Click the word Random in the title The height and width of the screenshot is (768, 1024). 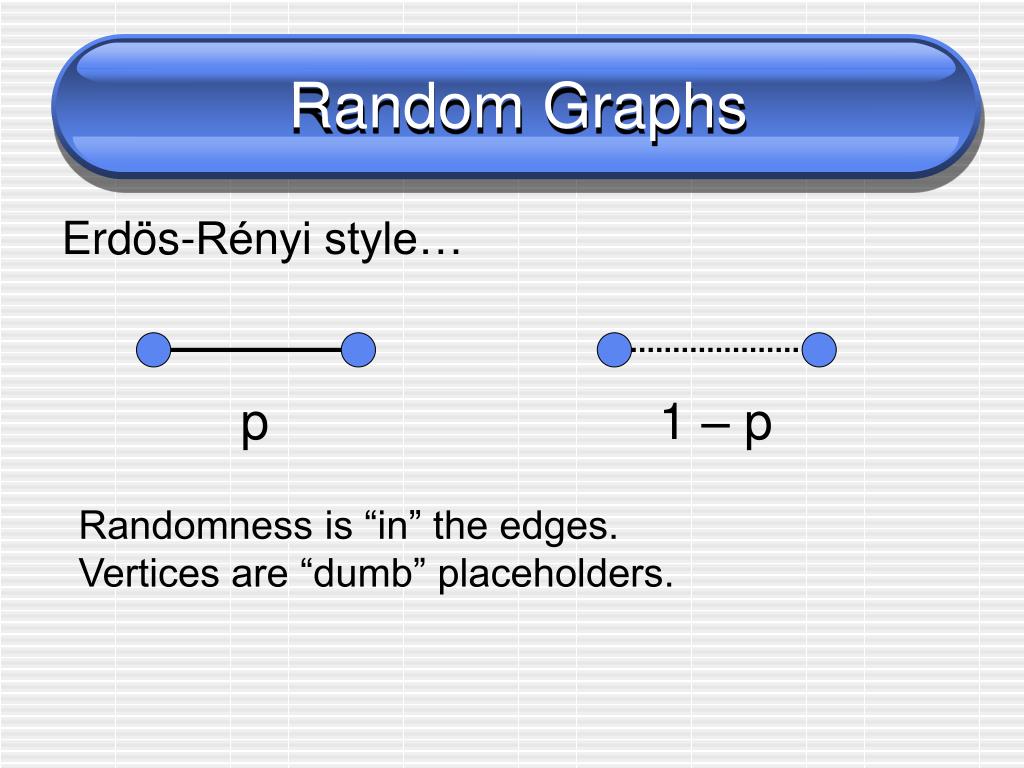click(x=406, y=107)
